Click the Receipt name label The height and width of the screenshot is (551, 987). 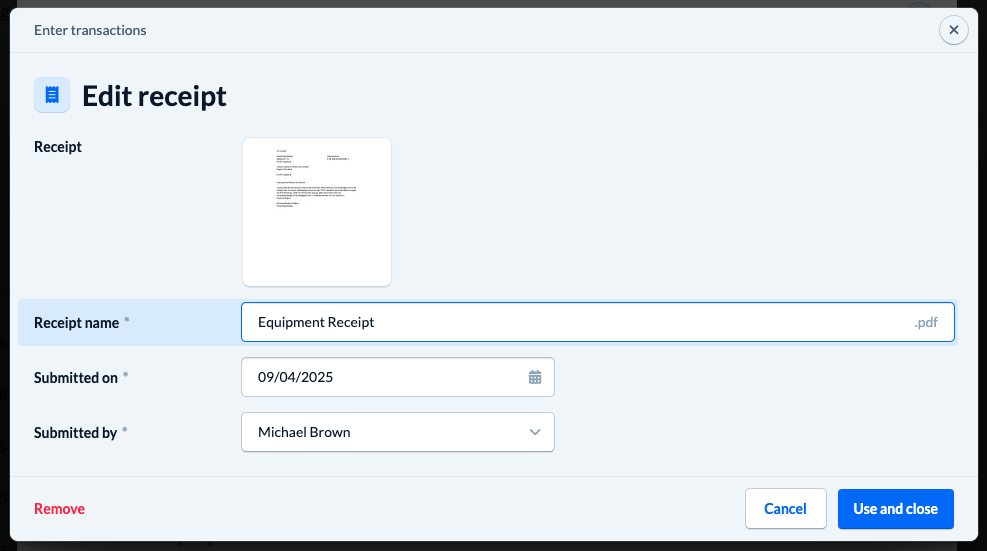(x=76, y=323)
